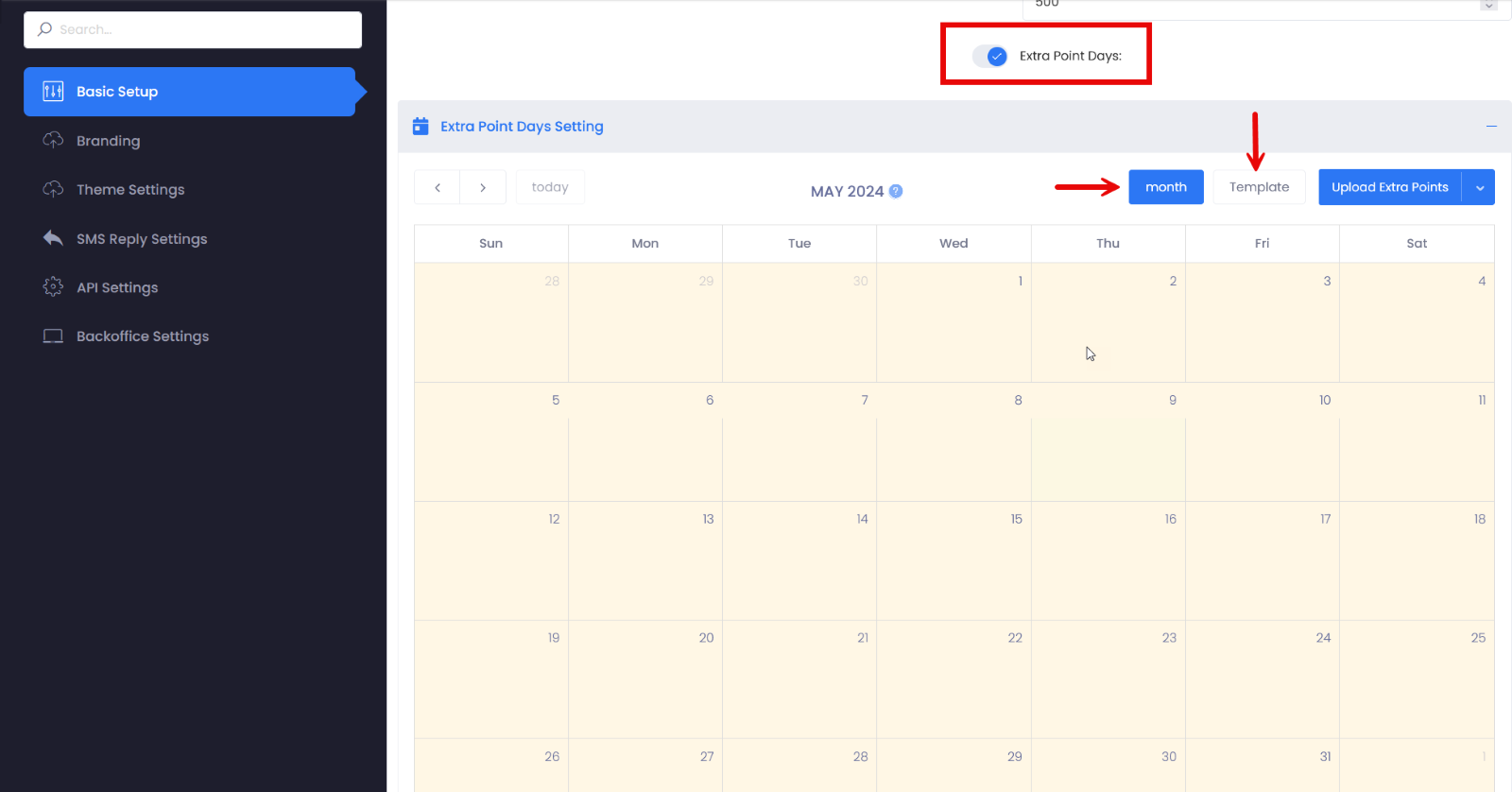Select April 29 in the calendar
This screenshot has height=792, width=1512.
[645, 322]
